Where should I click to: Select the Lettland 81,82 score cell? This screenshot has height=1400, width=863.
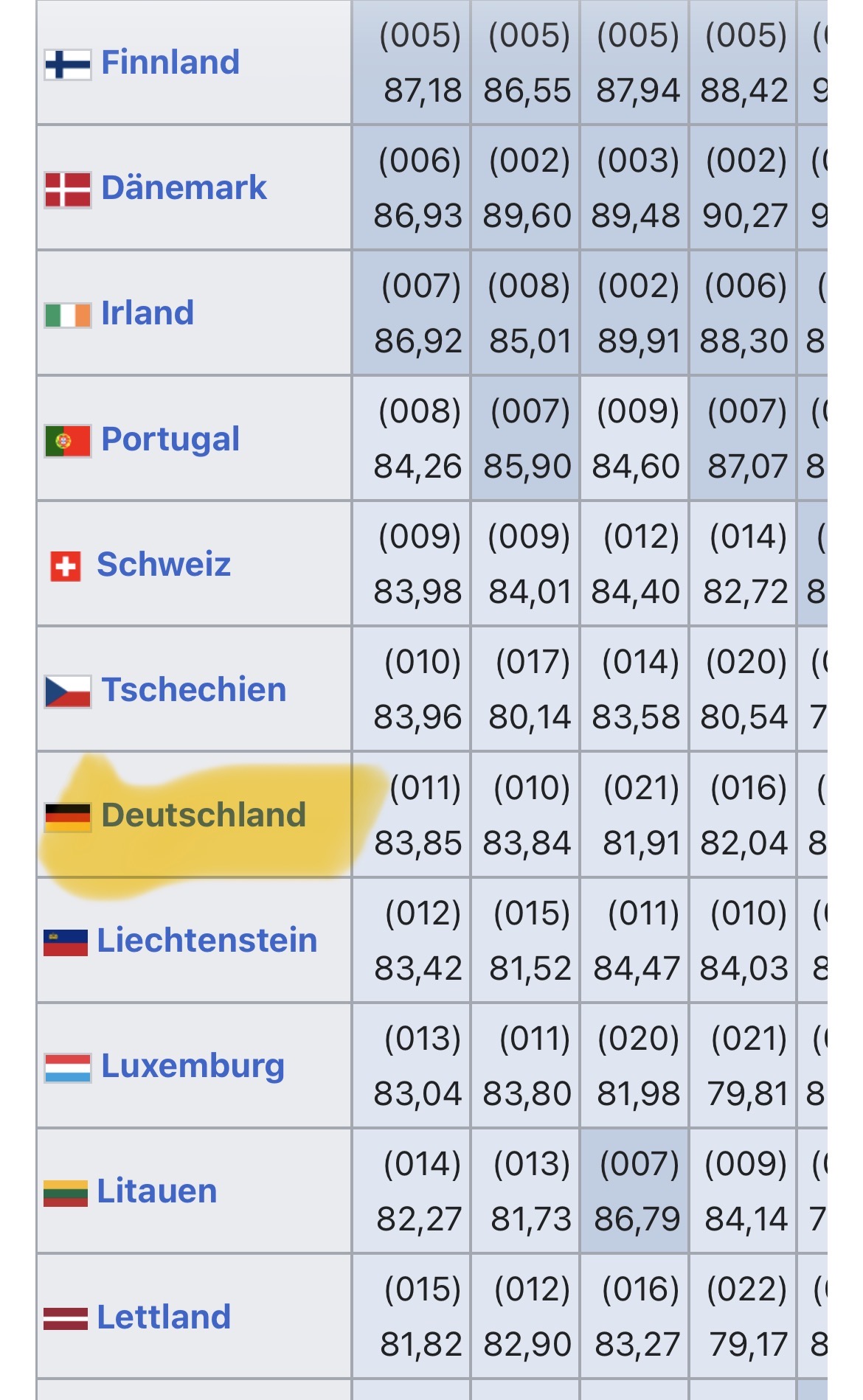420,1344
